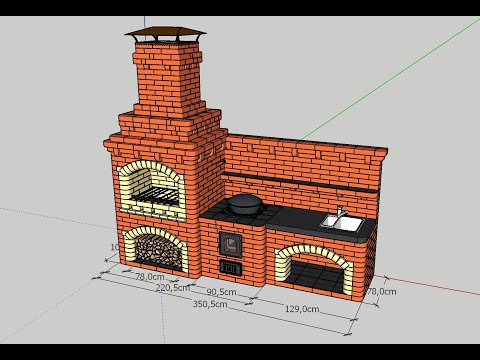
Task: Click the 129,0cm dimension label
Action: [302, 309]
